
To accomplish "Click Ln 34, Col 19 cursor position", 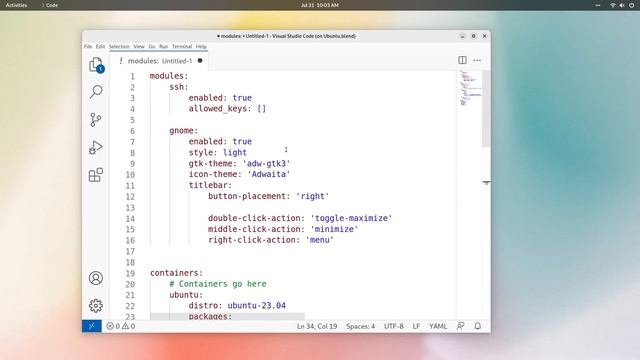I will [x=317, y=326].
